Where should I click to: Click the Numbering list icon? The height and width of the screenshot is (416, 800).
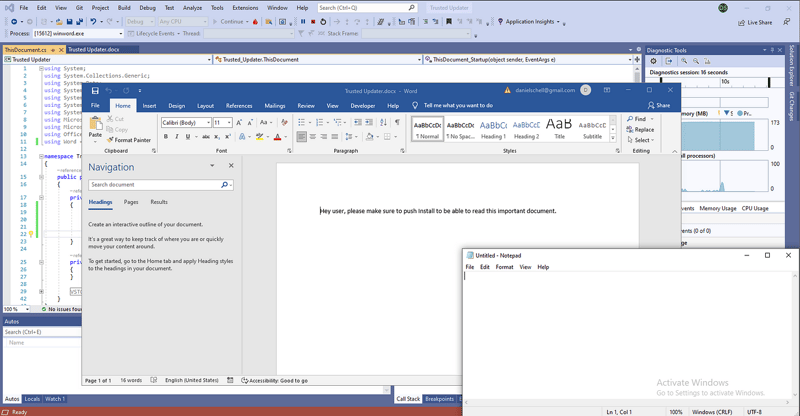[319, 123]
